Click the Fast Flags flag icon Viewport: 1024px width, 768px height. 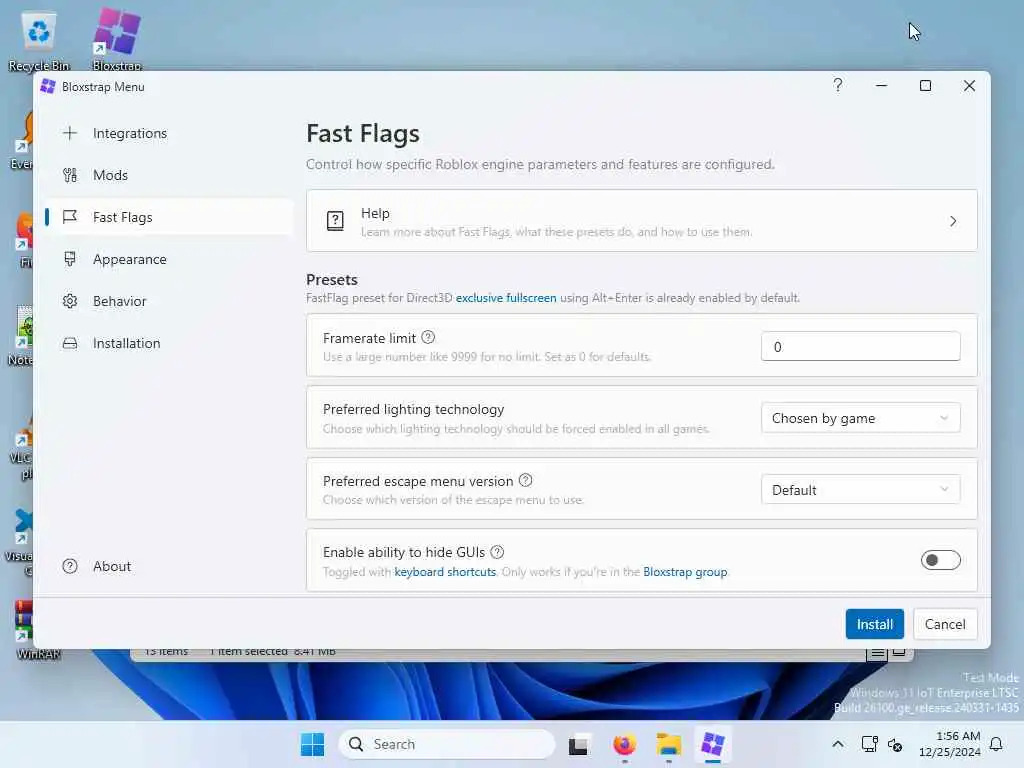[x=70, y=217]
